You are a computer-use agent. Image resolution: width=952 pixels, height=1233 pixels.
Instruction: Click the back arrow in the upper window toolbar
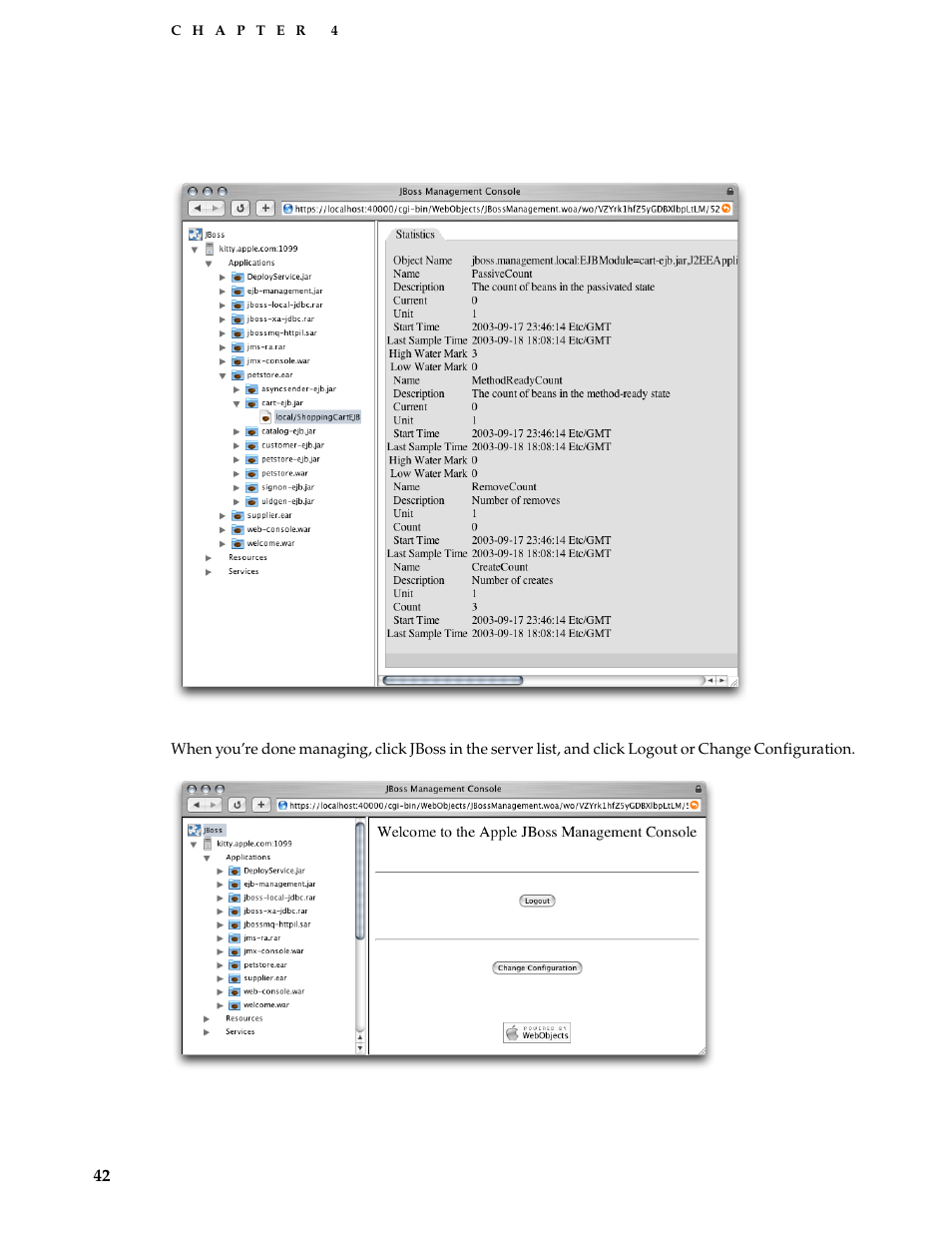[x=198, y=209]
